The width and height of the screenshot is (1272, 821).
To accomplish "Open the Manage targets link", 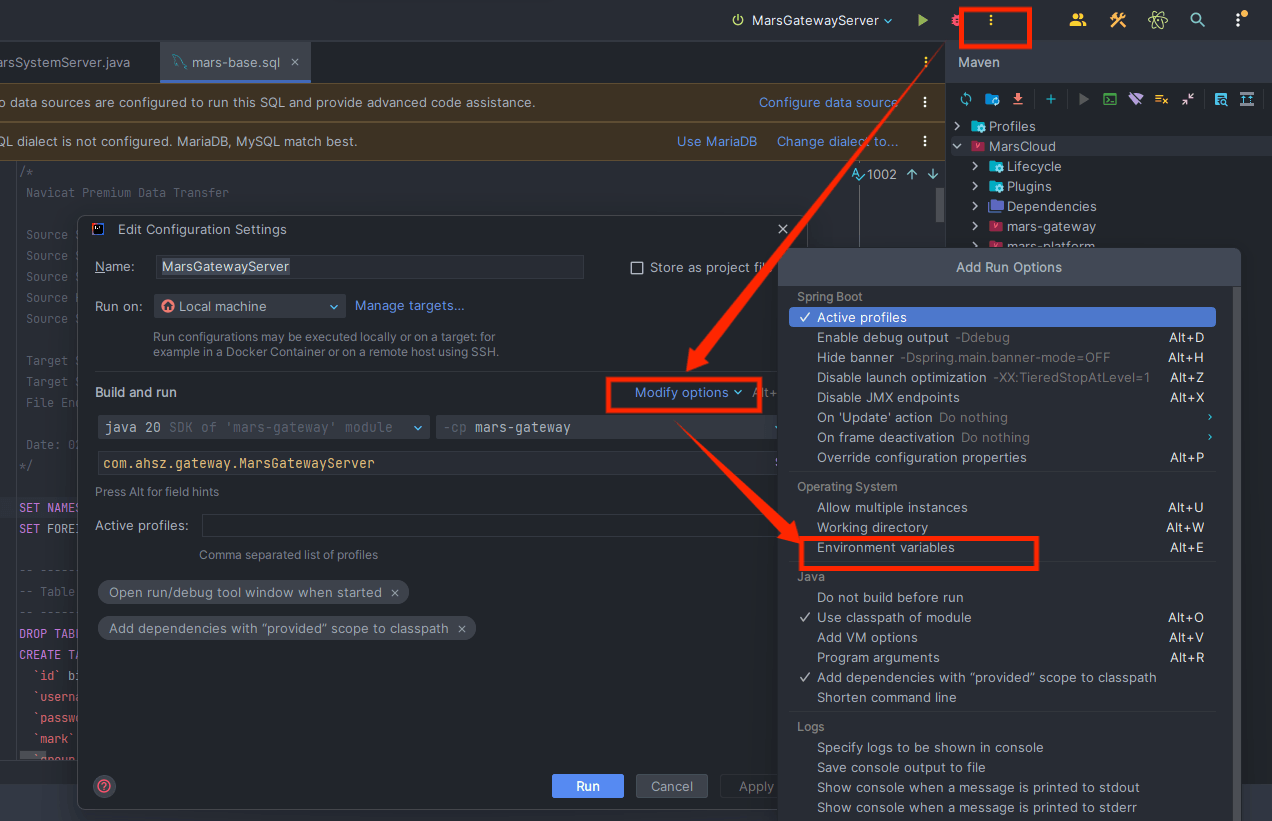I will [x=410, y=305].
